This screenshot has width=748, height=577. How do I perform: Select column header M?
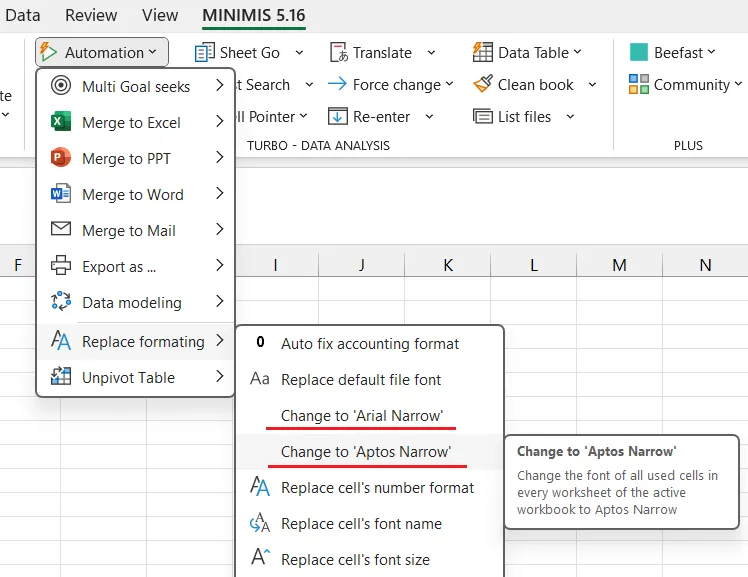(x=619, y=265)
